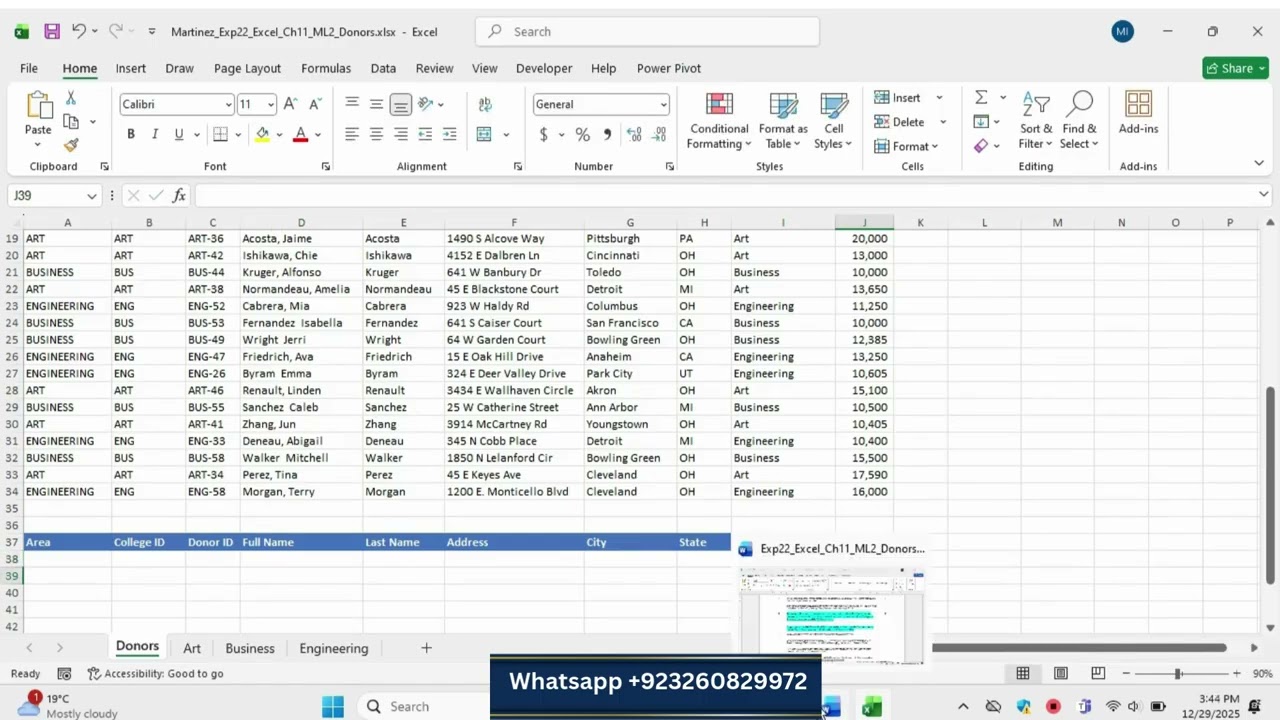
Task: Toggle Center horizontal alignment
Action: point(376,134)
